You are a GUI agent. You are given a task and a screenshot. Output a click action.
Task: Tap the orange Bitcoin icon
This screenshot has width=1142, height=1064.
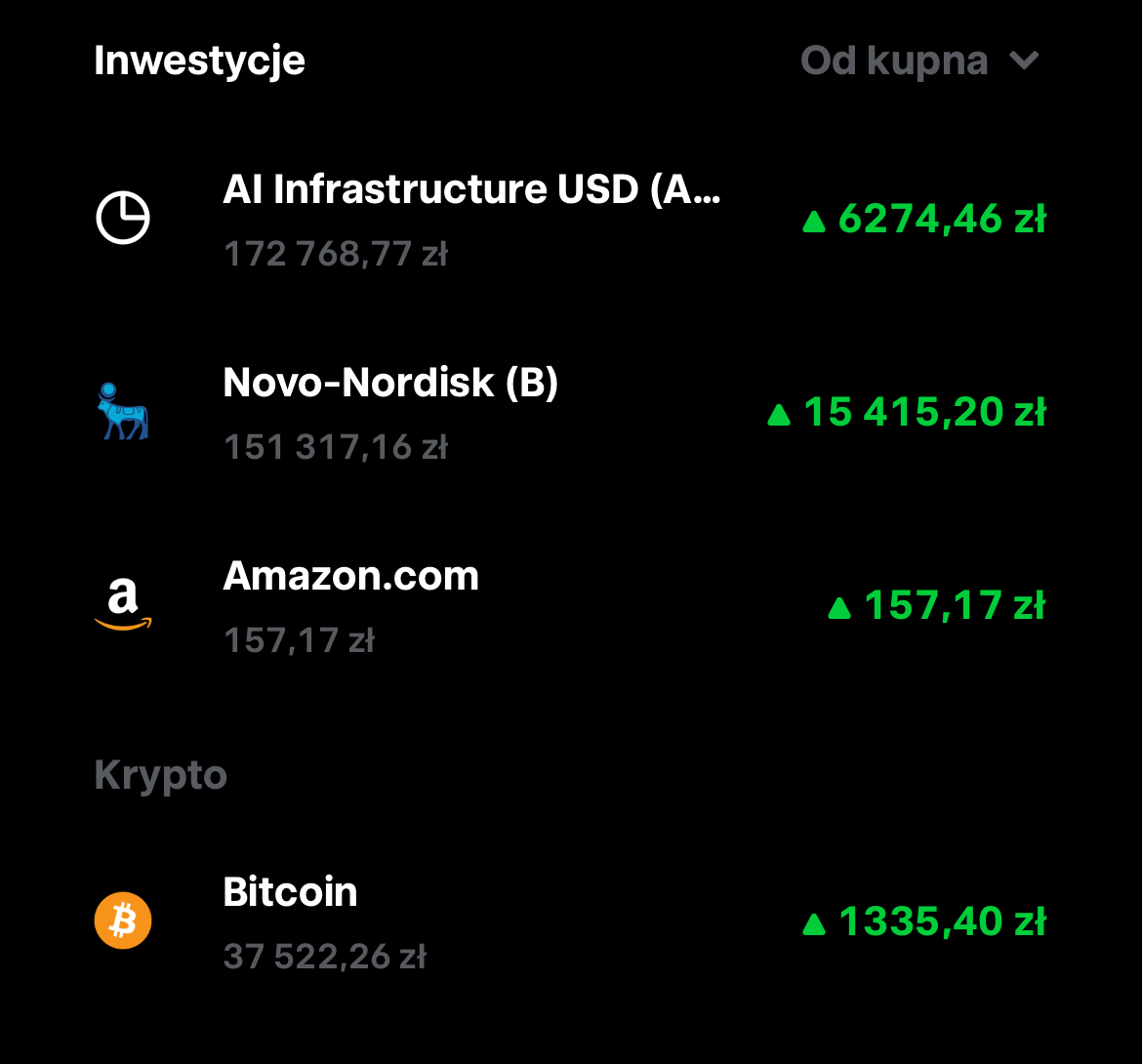(x=123, y=921)
